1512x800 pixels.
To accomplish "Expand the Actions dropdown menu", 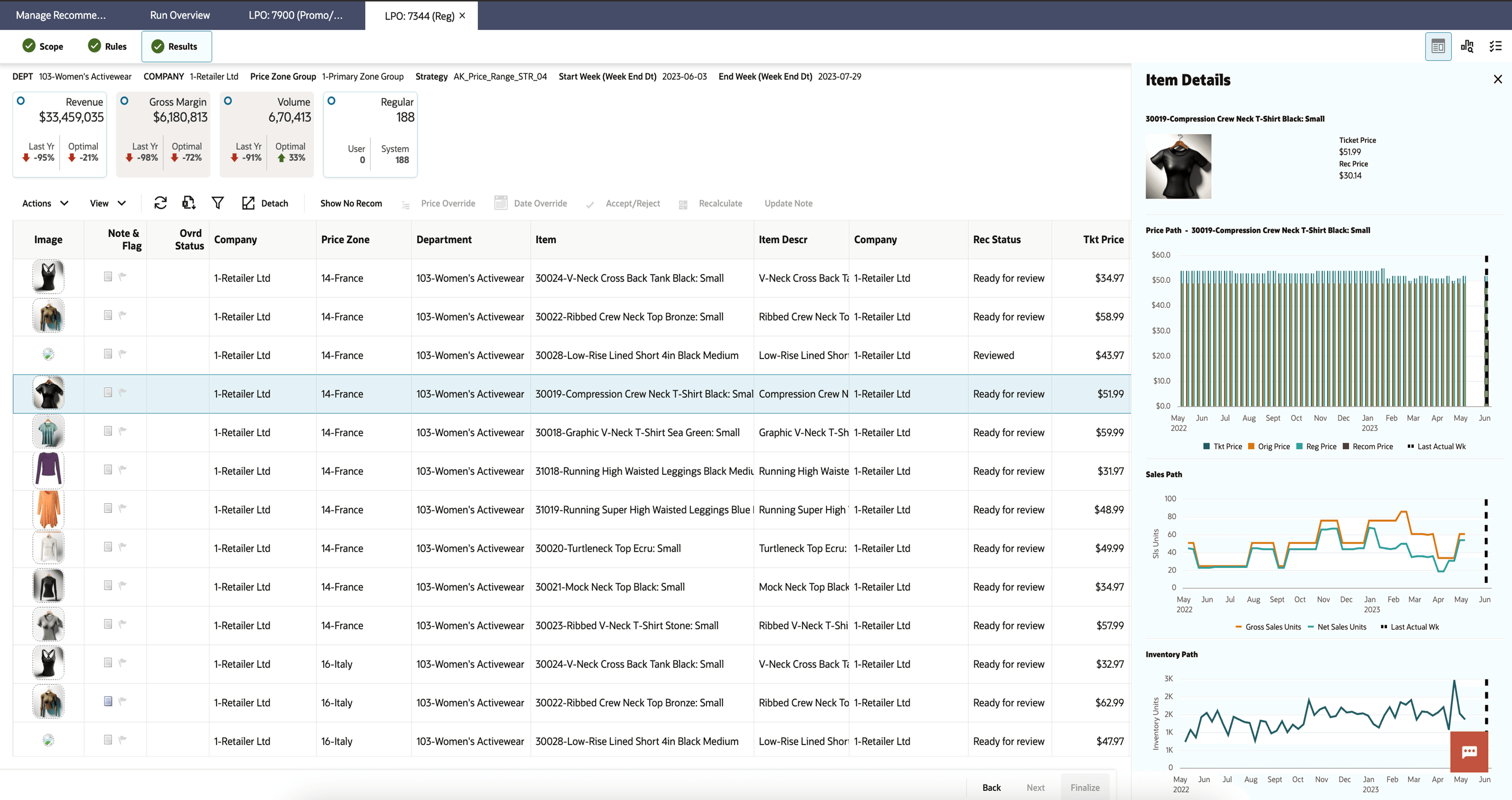I will [45, 203].
